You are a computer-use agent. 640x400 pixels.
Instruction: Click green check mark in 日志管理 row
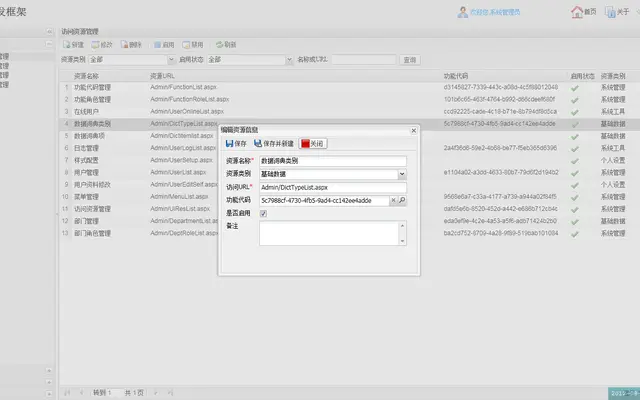tap(575, 149)
